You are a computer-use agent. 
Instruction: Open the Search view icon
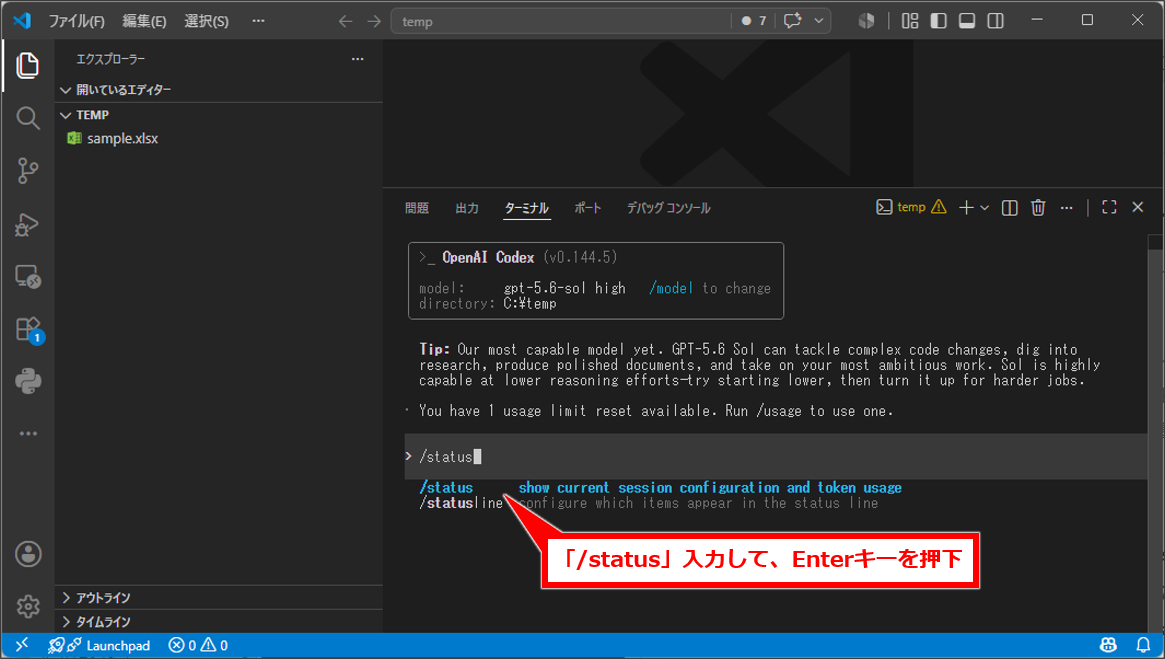[27, 118]
